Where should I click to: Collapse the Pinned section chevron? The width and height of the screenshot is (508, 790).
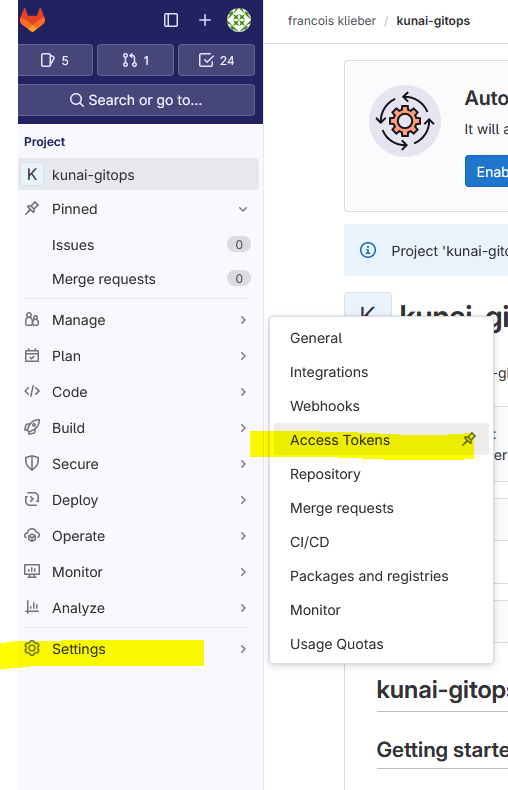coord(243,209)
